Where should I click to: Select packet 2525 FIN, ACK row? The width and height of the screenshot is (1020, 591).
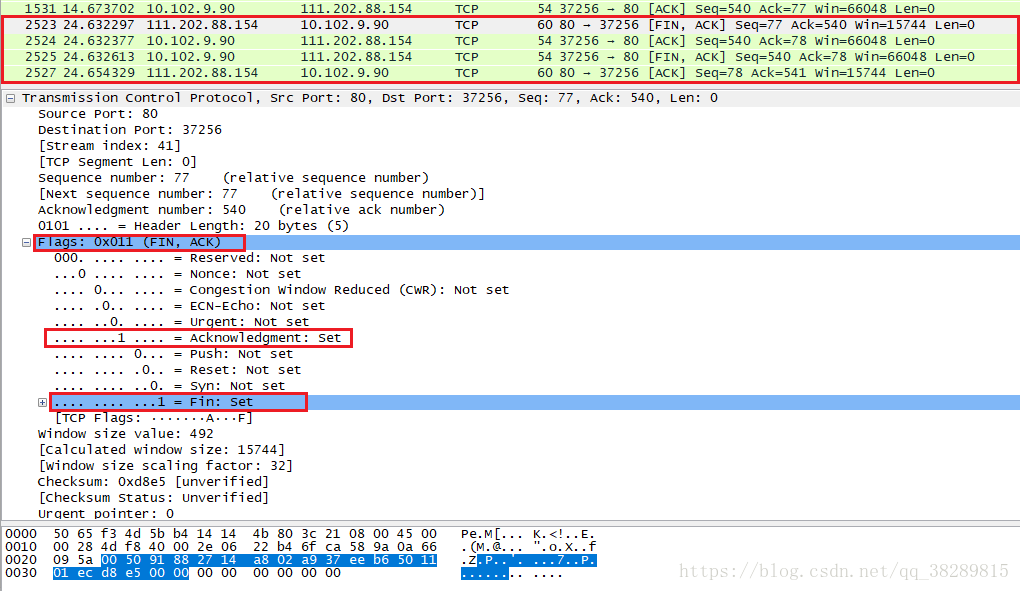tap(510, 57)
